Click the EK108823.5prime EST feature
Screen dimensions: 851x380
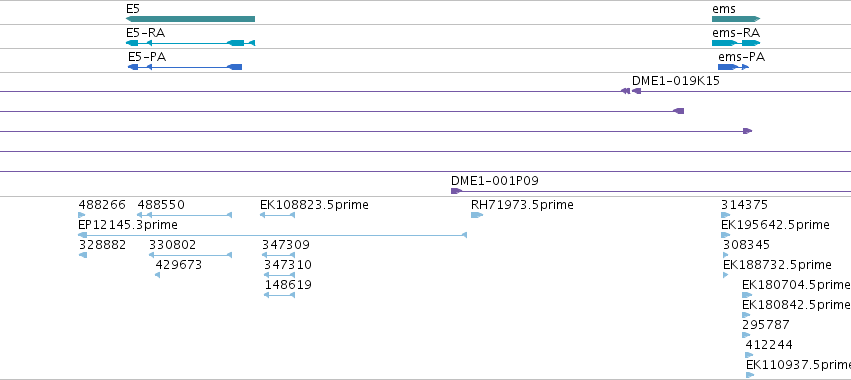277,215
